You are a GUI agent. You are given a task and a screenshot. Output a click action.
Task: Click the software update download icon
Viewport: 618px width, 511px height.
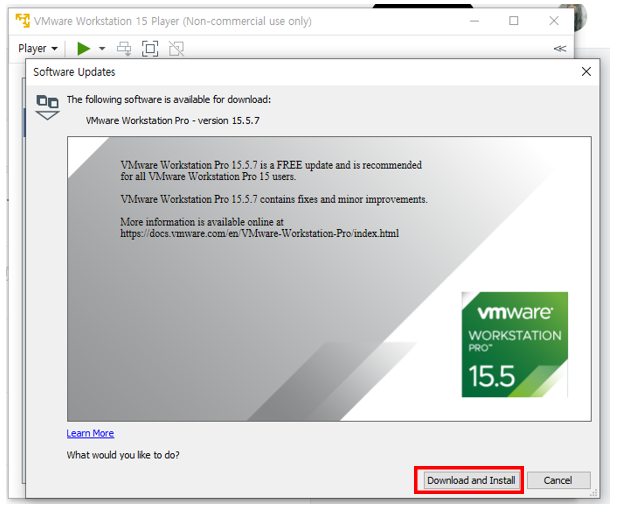(x=47, y=107)
